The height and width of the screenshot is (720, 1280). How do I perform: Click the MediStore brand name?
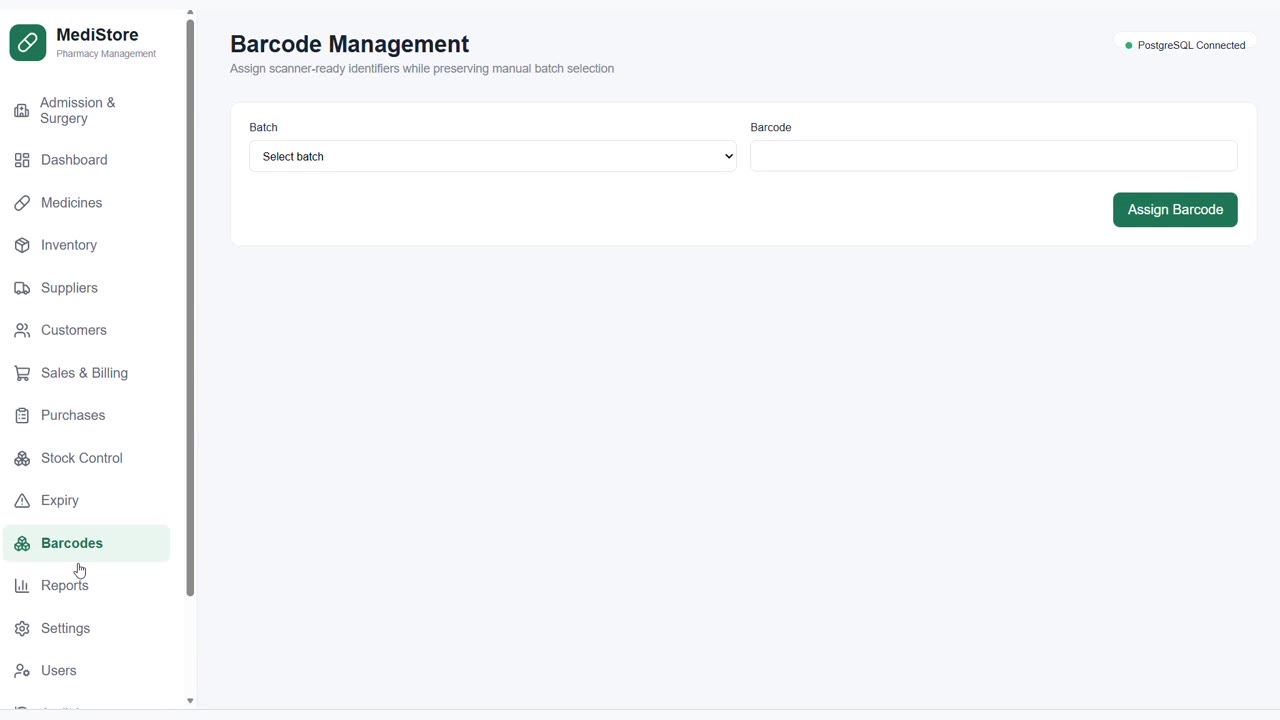[x=97, y=35]
